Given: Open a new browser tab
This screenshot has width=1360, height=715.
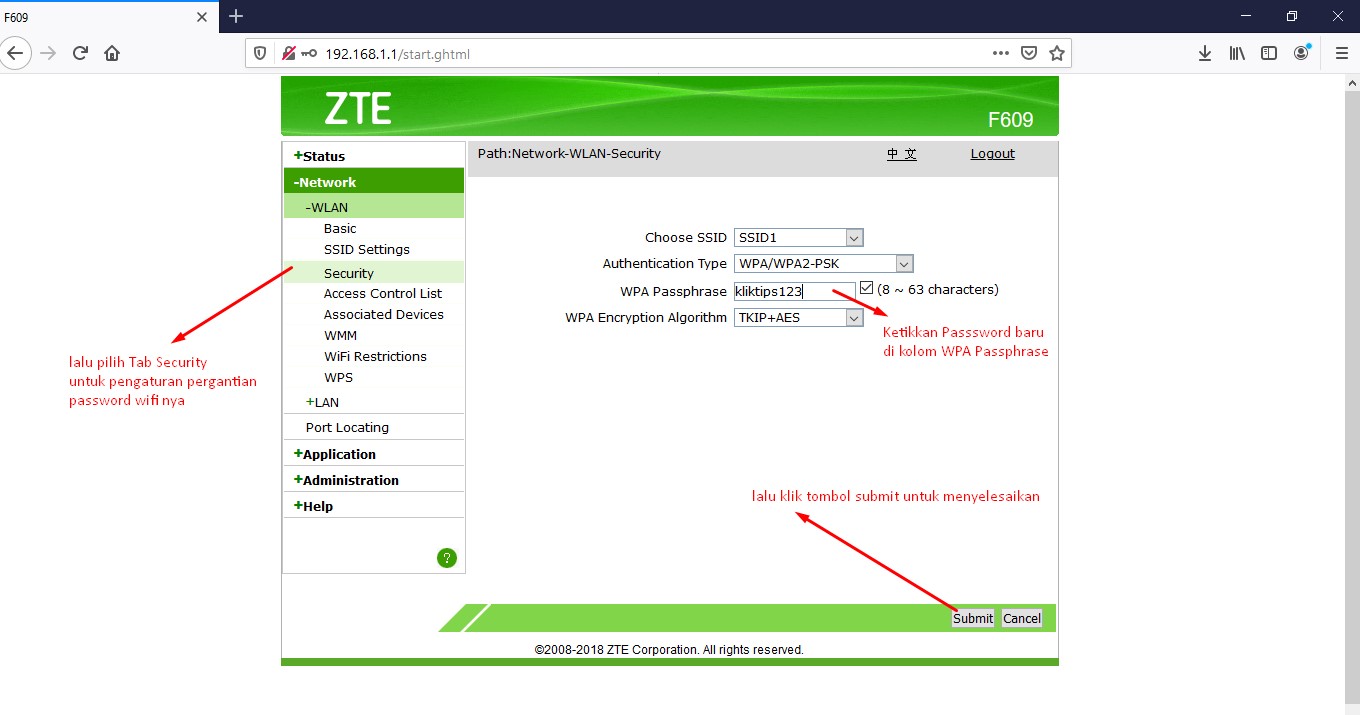Looking at the screenshot, I should coord(236,16).
